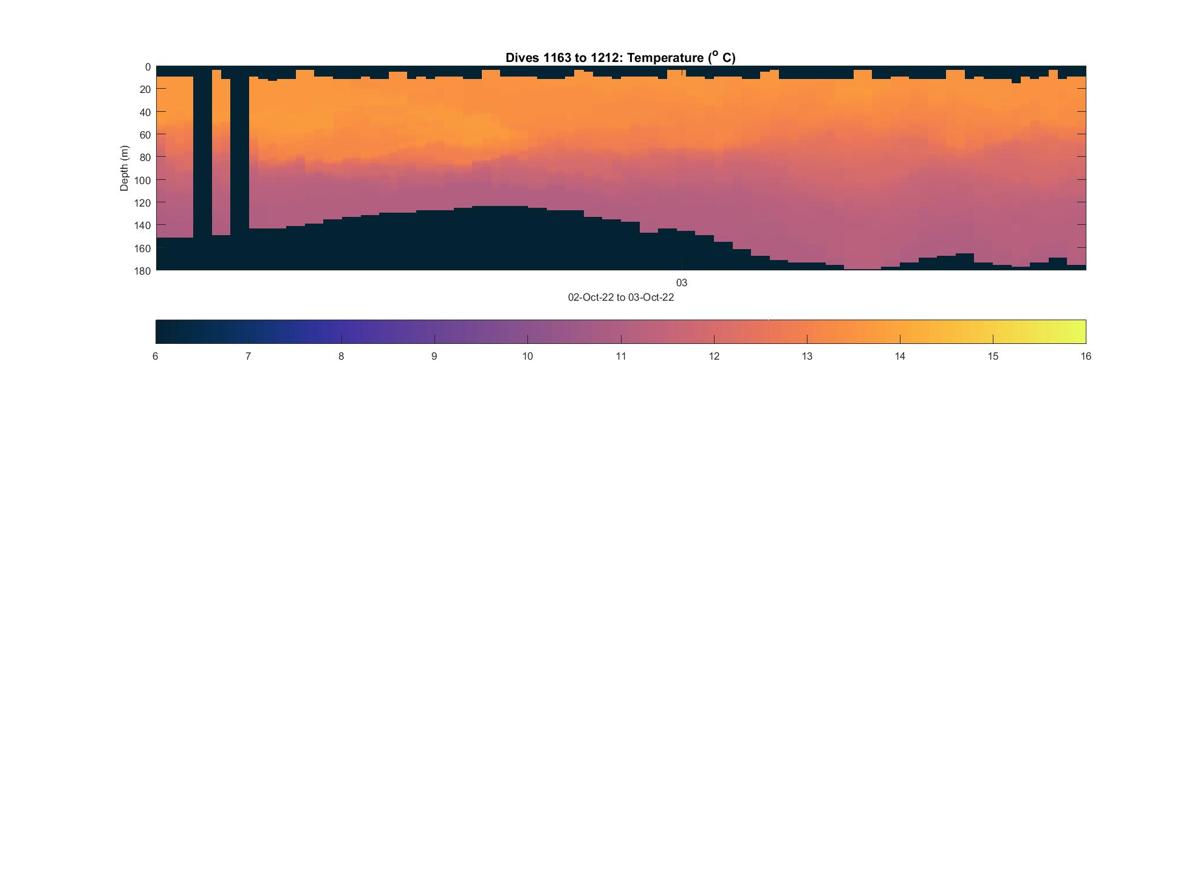
Task: Click the depth axis tick label '0'
Action: pyautogui.click(x=148, y=67)
